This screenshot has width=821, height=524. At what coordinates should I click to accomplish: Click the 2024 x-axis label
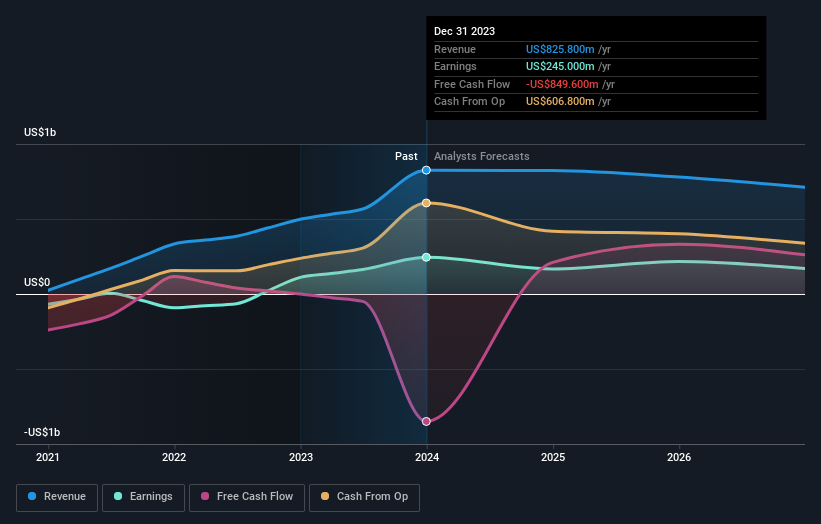pyautogui.click(x=427, y=458)
